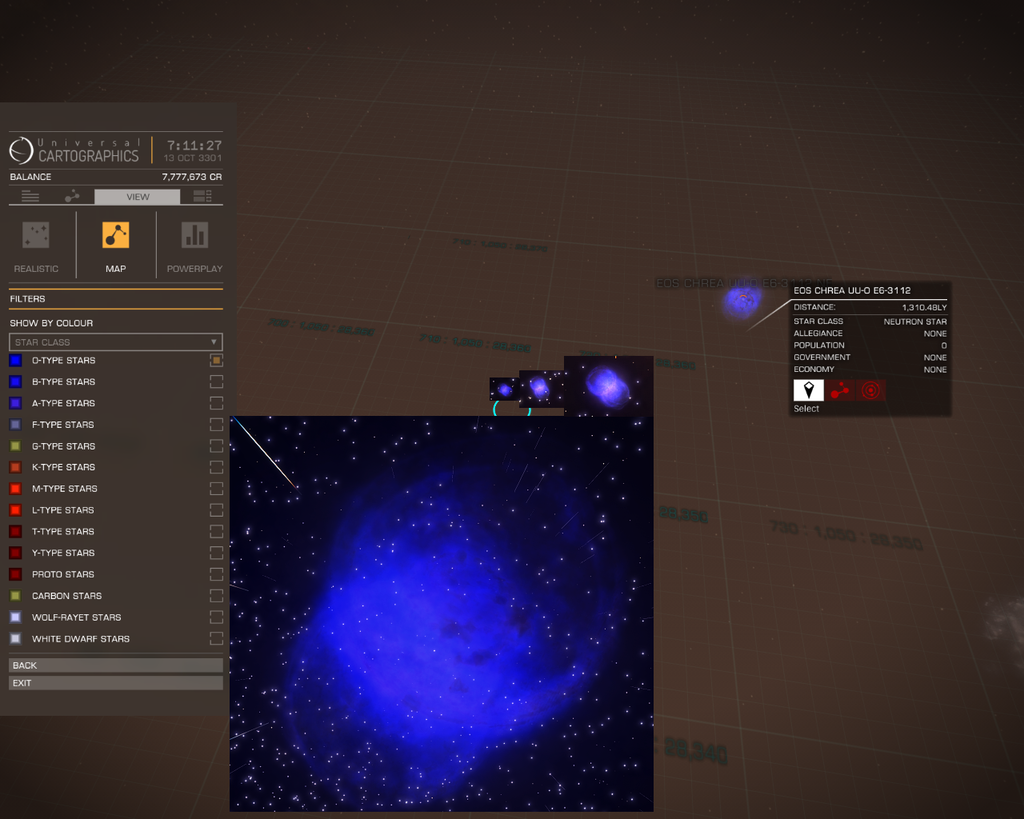Image resolution: width=1024 pixels, height=819 pixels.
Task: Click the BACK button
Action: click(x=116, y=666)
